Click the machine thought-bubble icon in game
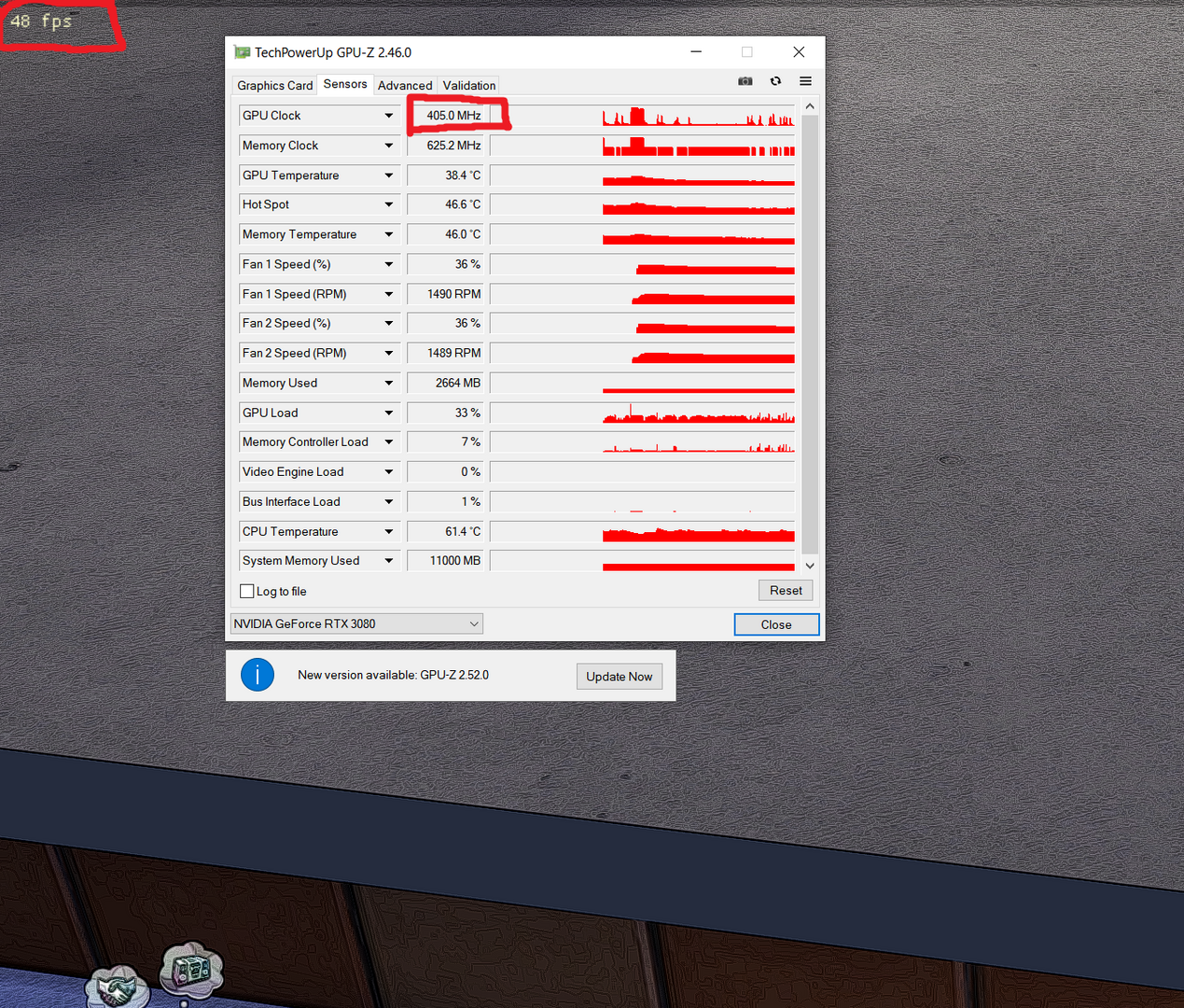 click(x=192, y=971)
